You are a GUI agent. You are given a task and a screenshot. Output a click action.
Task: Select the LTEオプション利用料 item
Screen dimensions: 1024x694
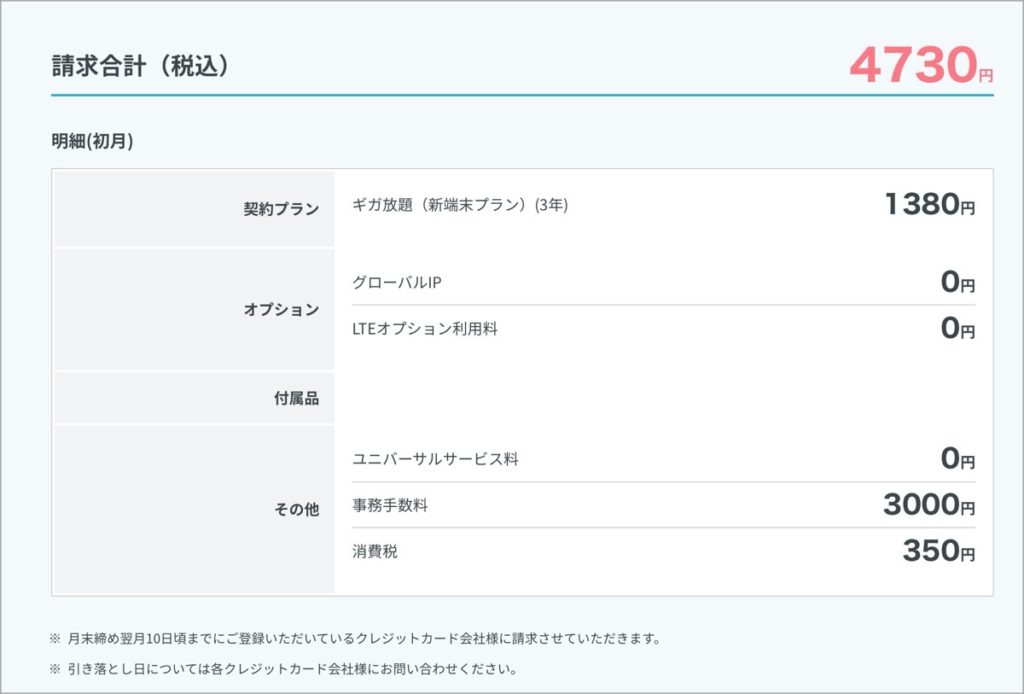pos(424,329)
